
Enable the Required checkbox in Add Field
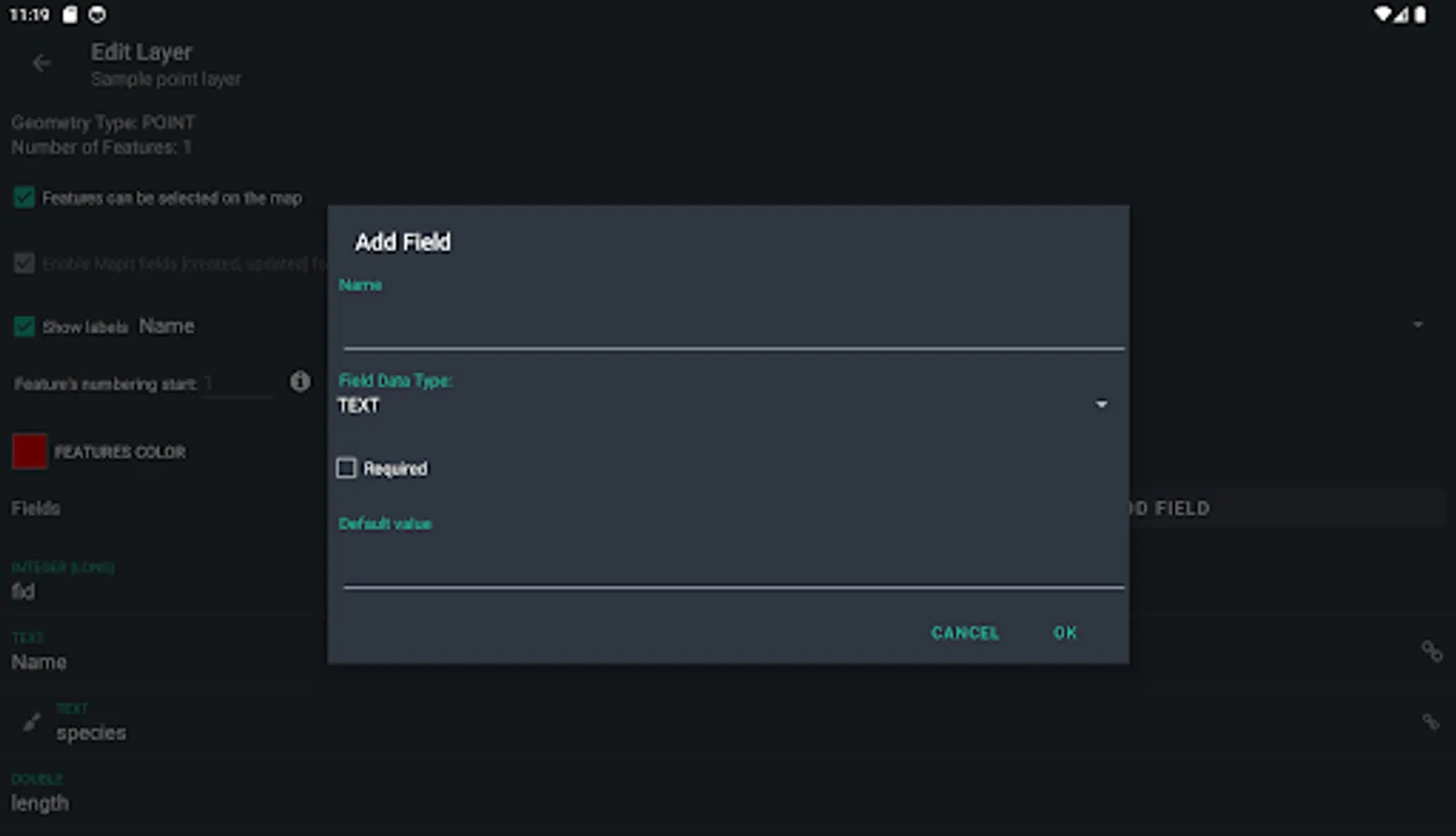tap(346, 467)
